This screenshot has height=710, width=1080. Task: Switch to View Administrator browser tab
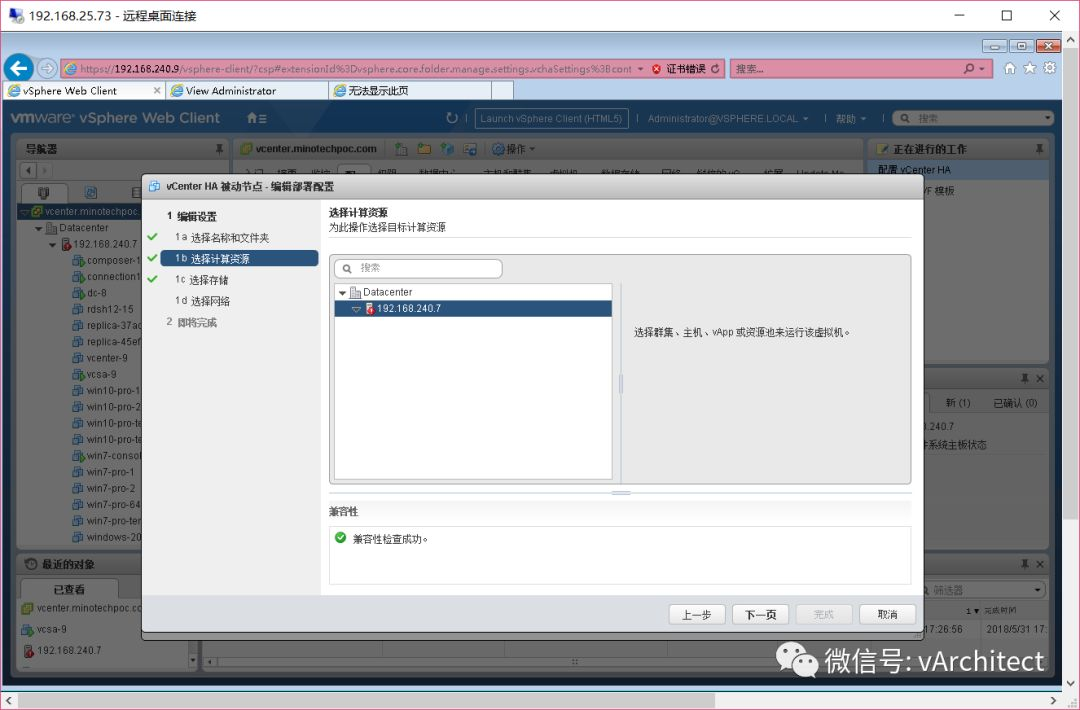click(247, 90)
